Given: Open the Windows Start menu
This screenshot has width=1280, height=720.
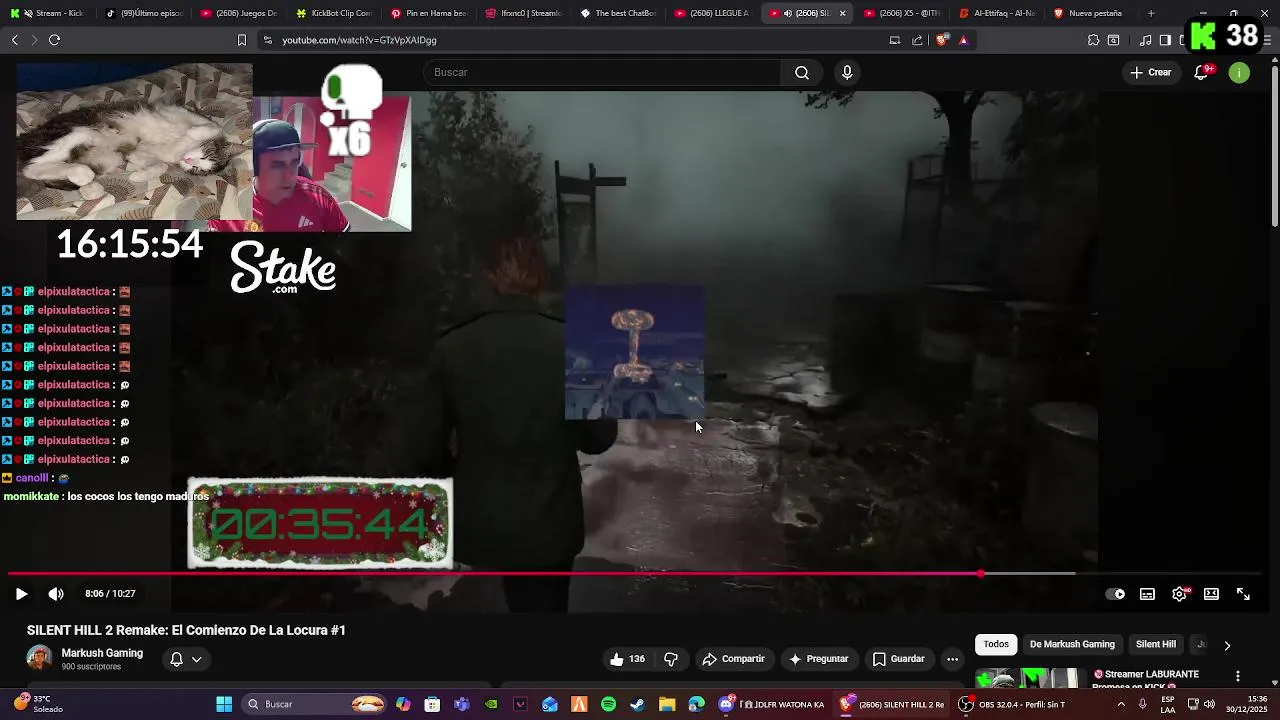Looking at the screenshot, I should (x=224, y=704).
